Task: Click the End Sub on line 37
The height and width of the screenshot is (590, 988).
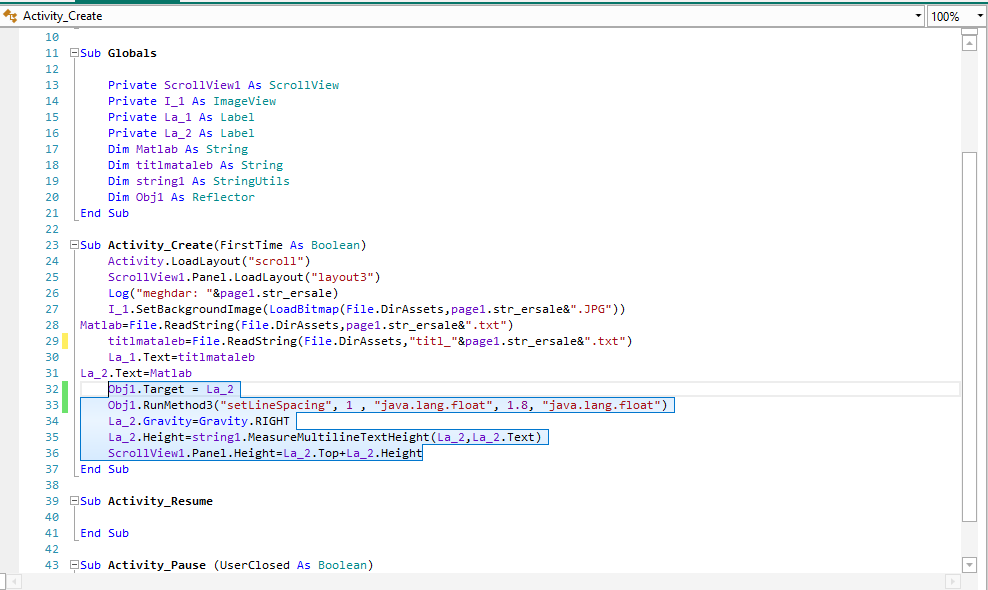Action: click(104, 469)
